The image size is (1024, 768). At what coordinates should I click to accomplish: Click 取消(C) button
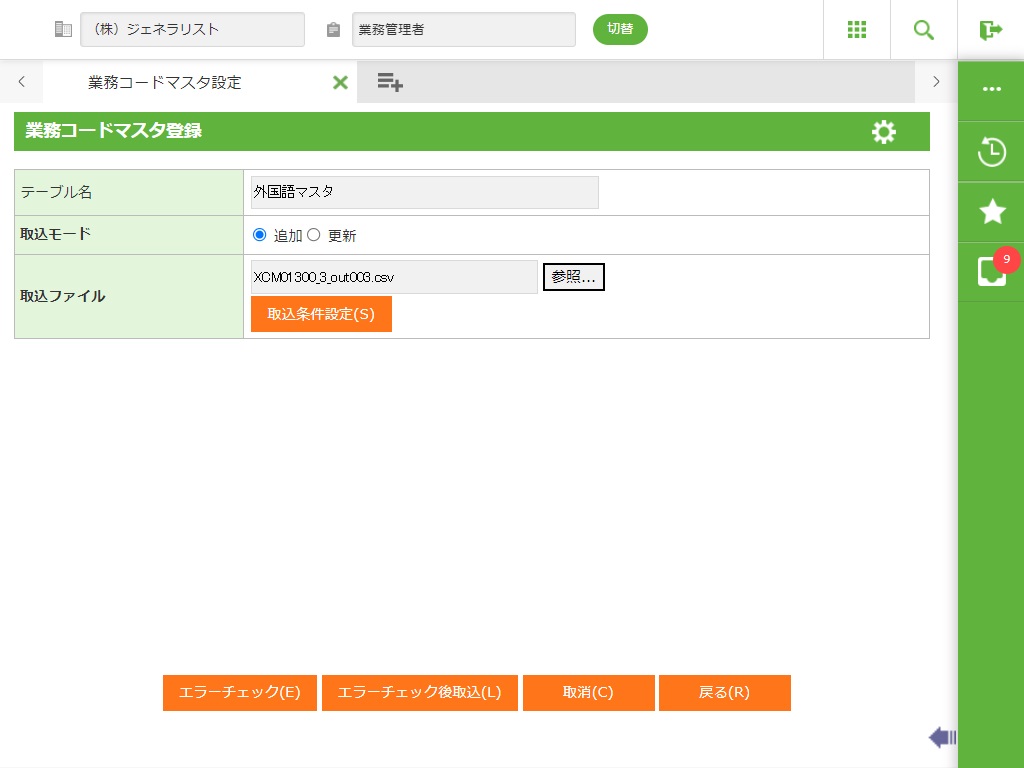(588, 693)
